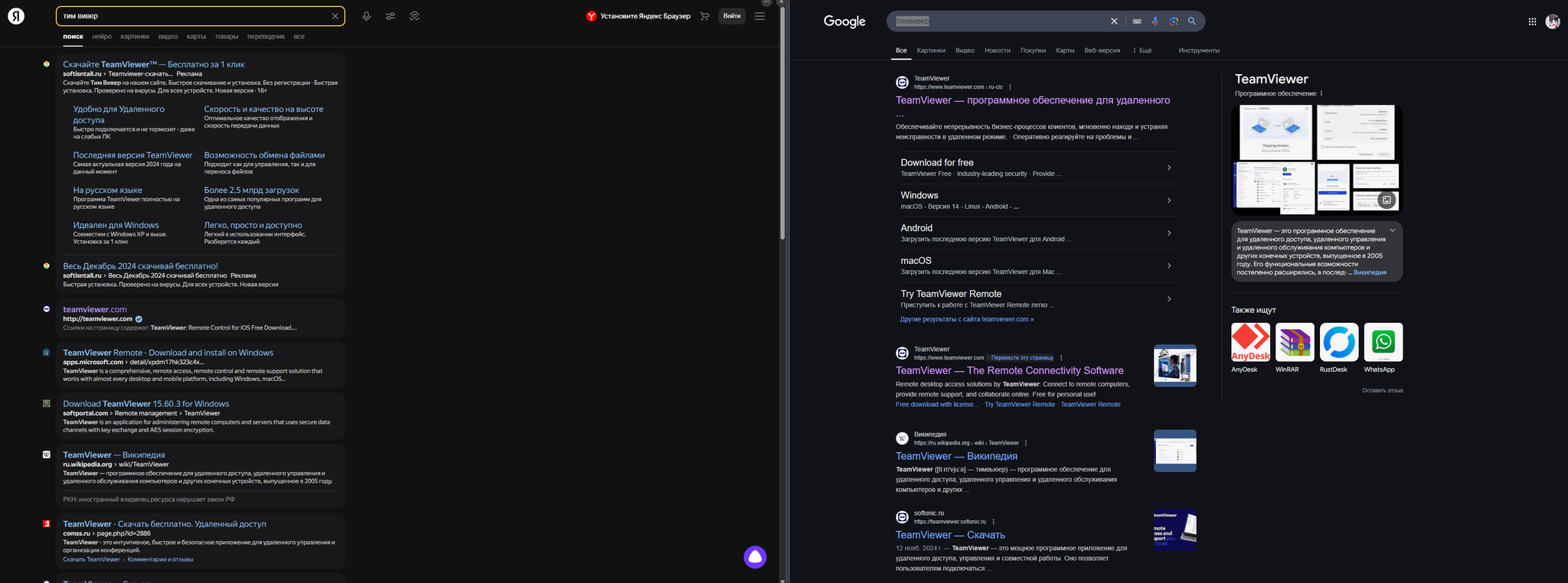Open the Yandex hamburger menu

tap(759, 16)
